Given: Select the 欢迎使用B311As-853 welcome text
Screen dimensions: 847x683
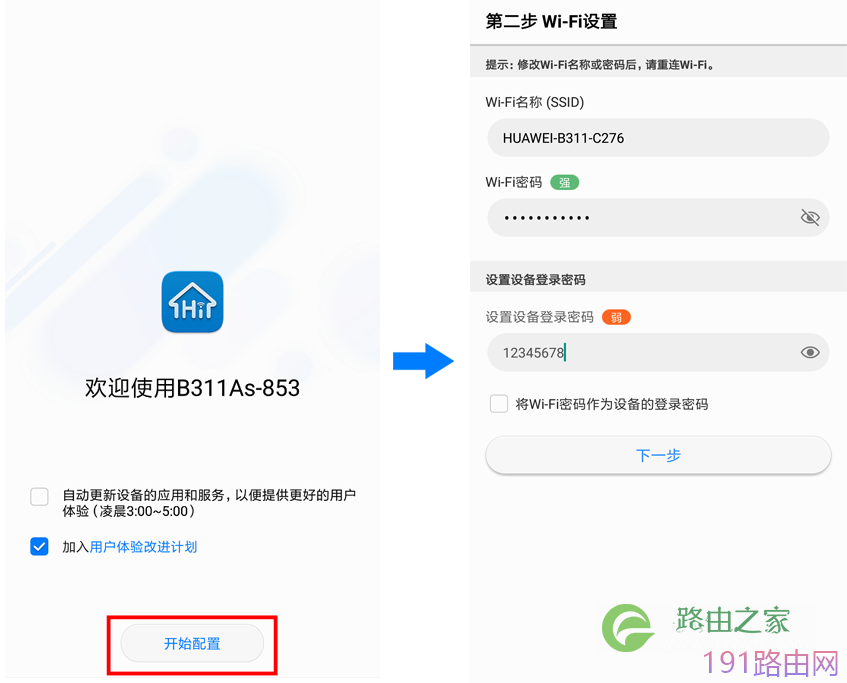Looking at the screenshot, I should click(192, 388).
